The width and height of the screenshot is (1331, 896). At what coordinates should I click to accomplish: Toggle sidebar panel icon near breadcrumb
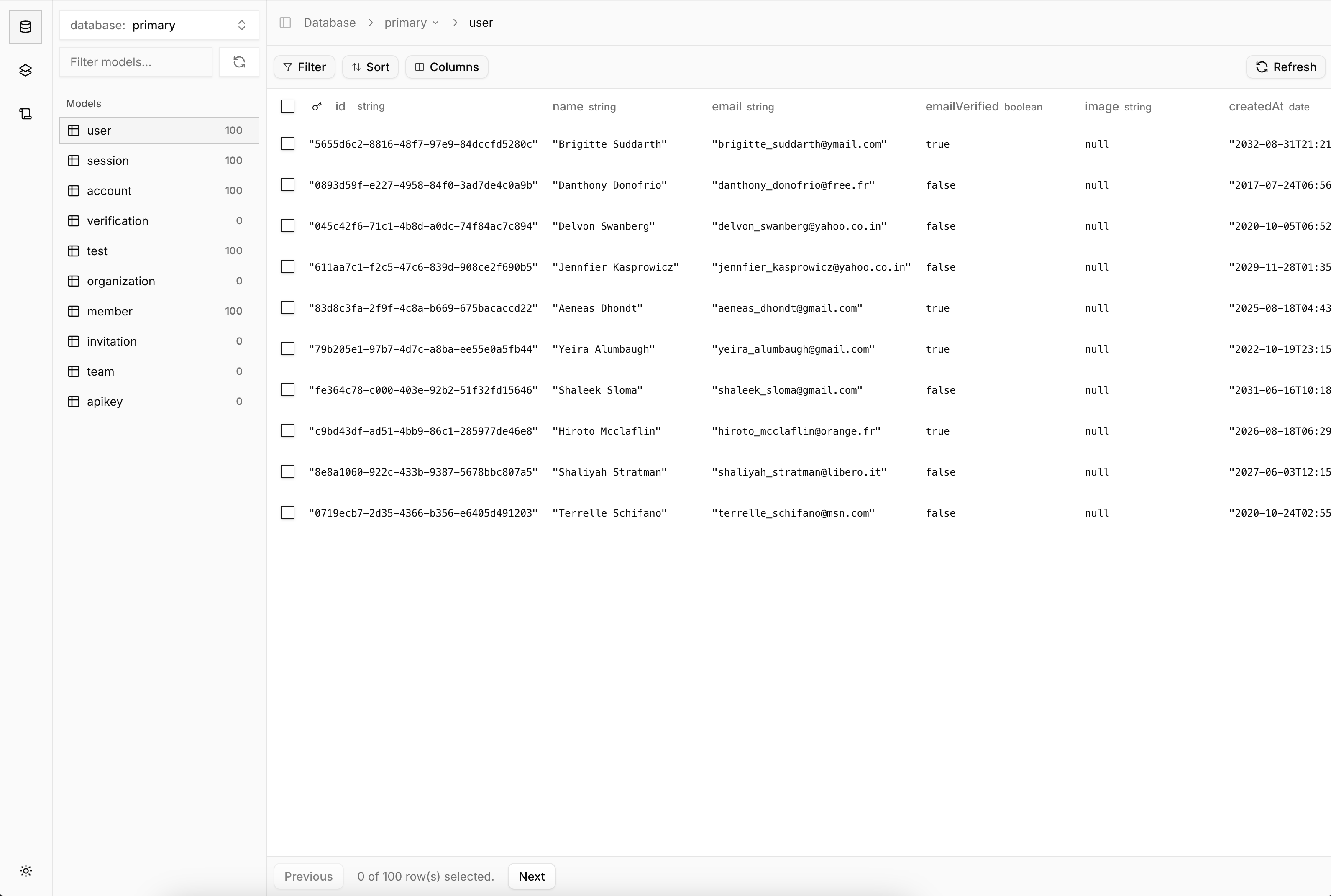tap(285, 23)
